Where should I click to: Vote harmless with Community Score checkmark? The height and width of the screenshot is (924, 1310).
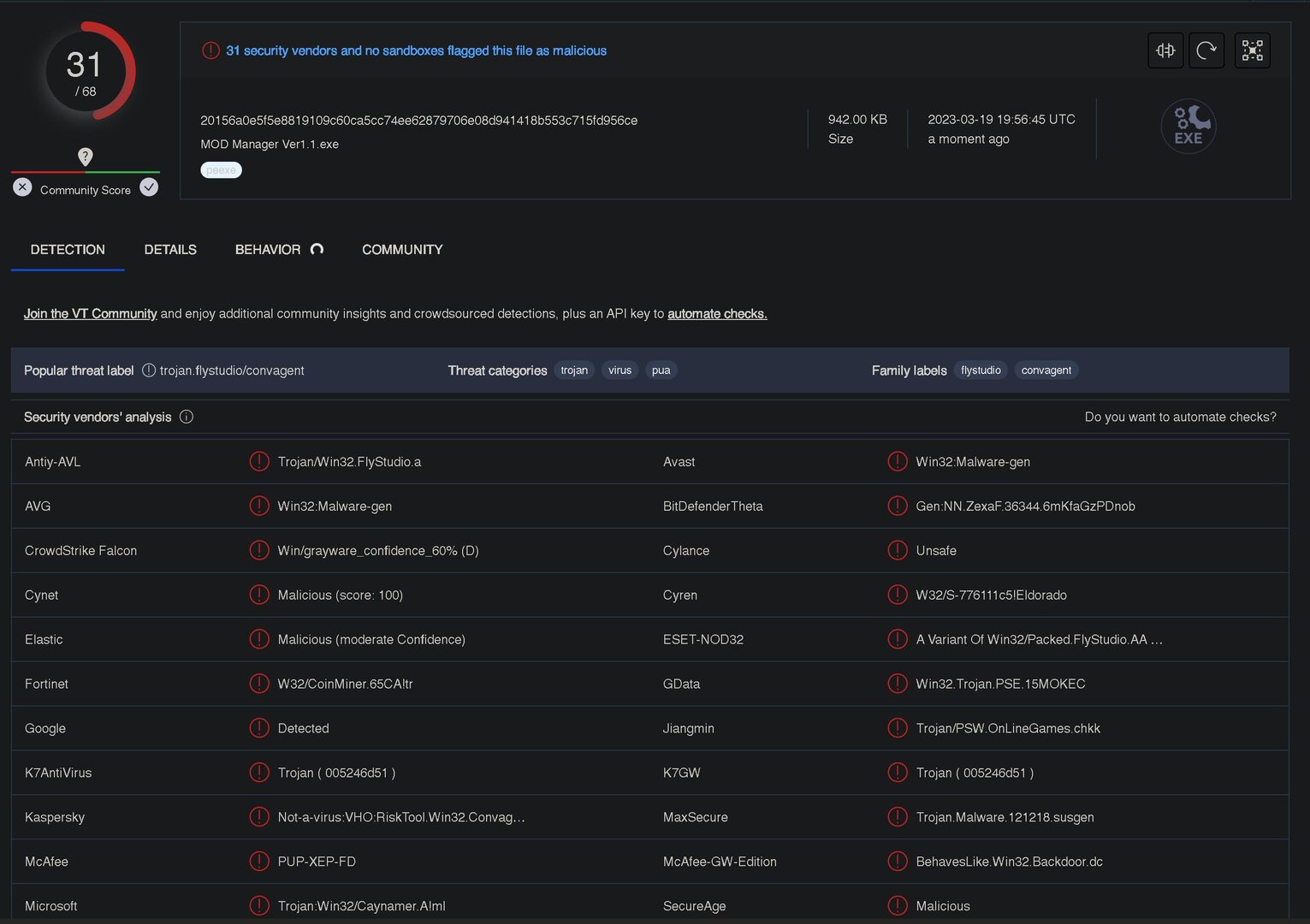149,187
